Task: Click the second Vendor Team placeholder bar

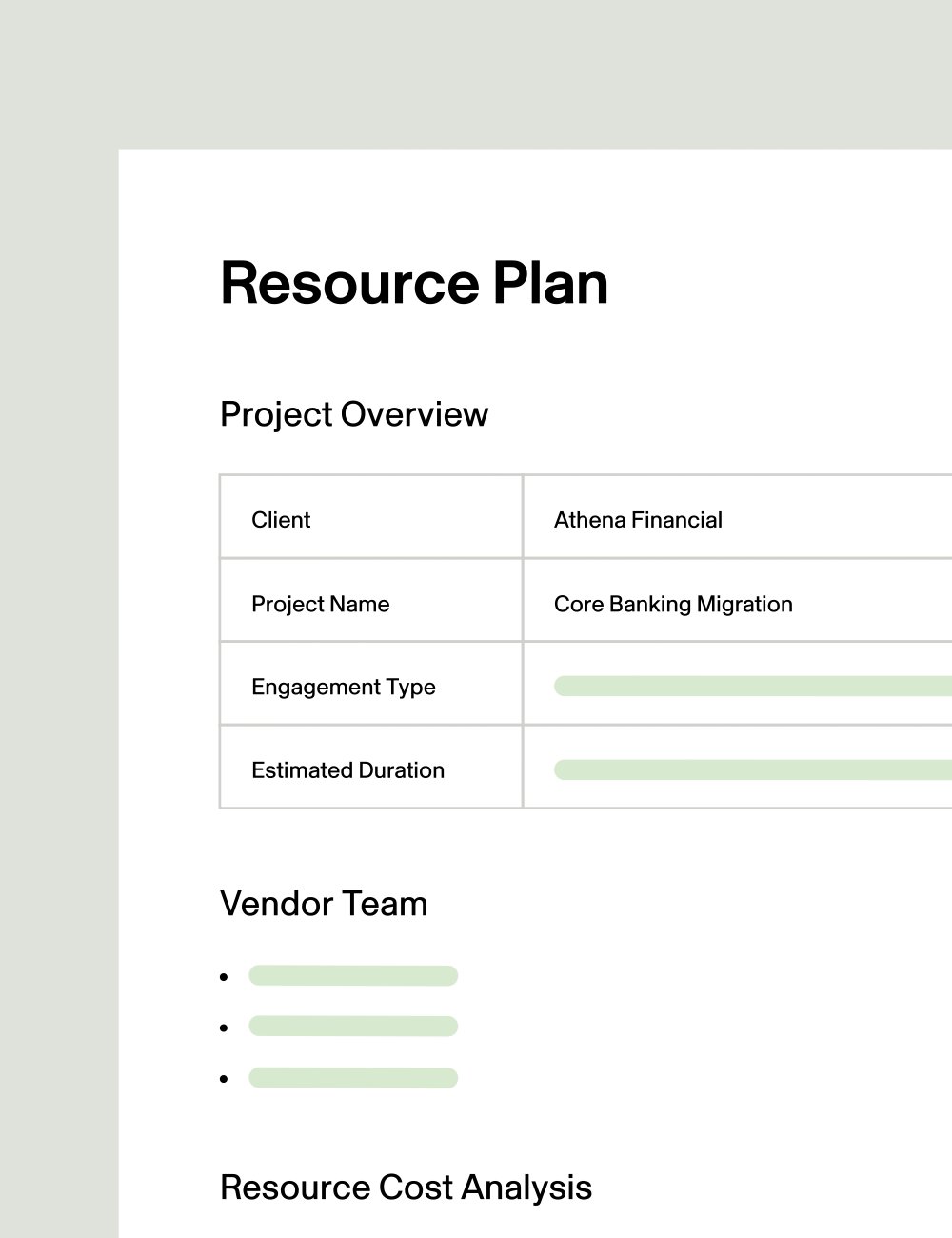Action: click(x=353, y=1027)
